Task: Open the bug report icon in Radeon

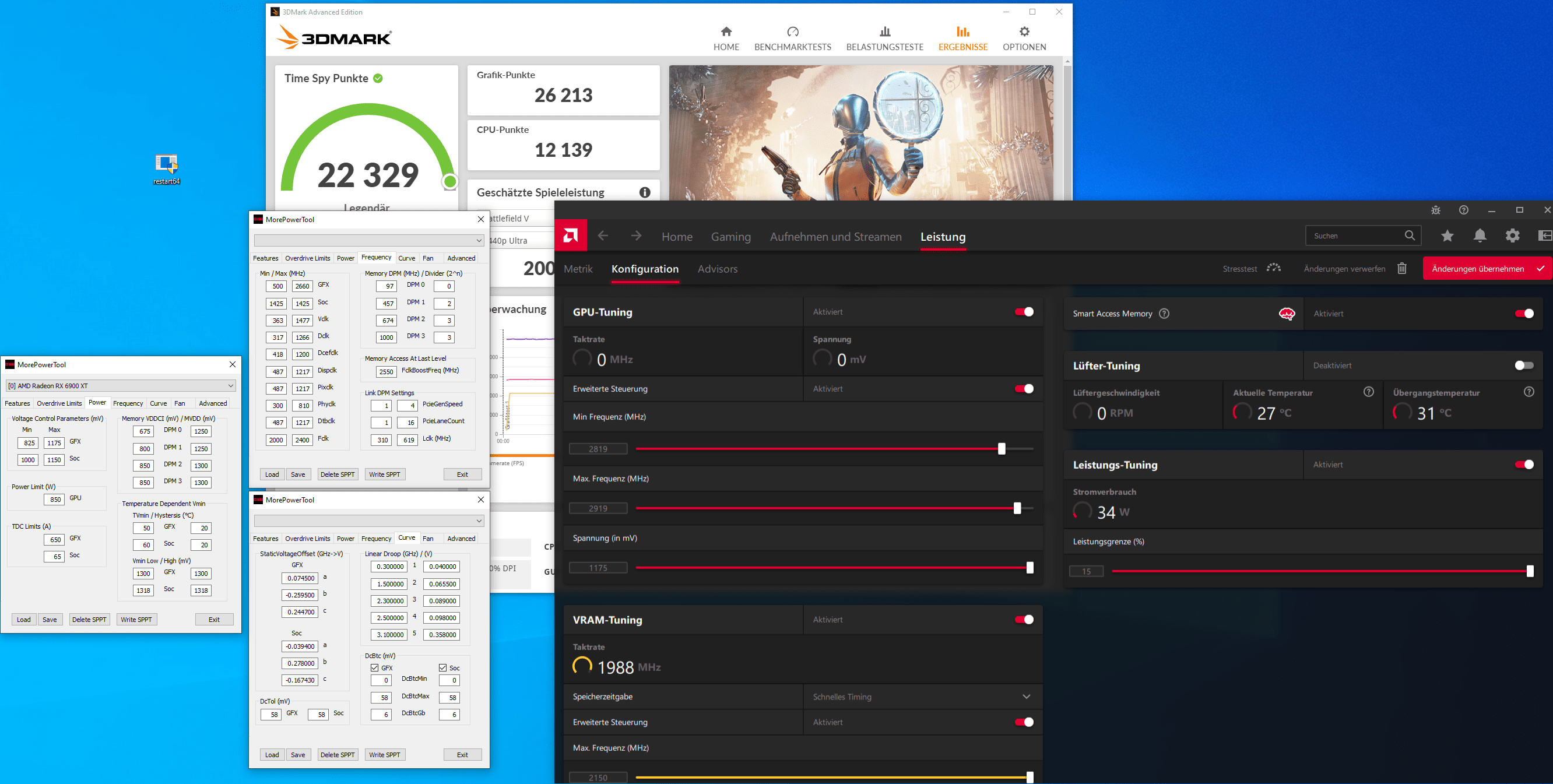Action: pyautogui.click(x=1435, y=210)
